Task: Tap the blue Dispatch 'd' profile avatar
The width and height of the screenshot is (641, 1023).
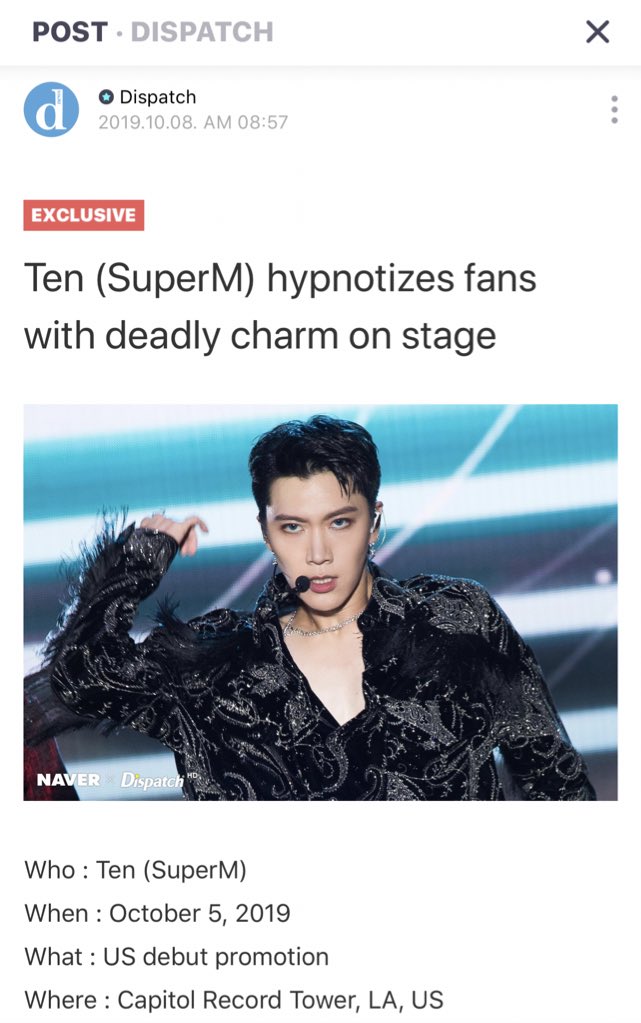Action: pos(52,110)
